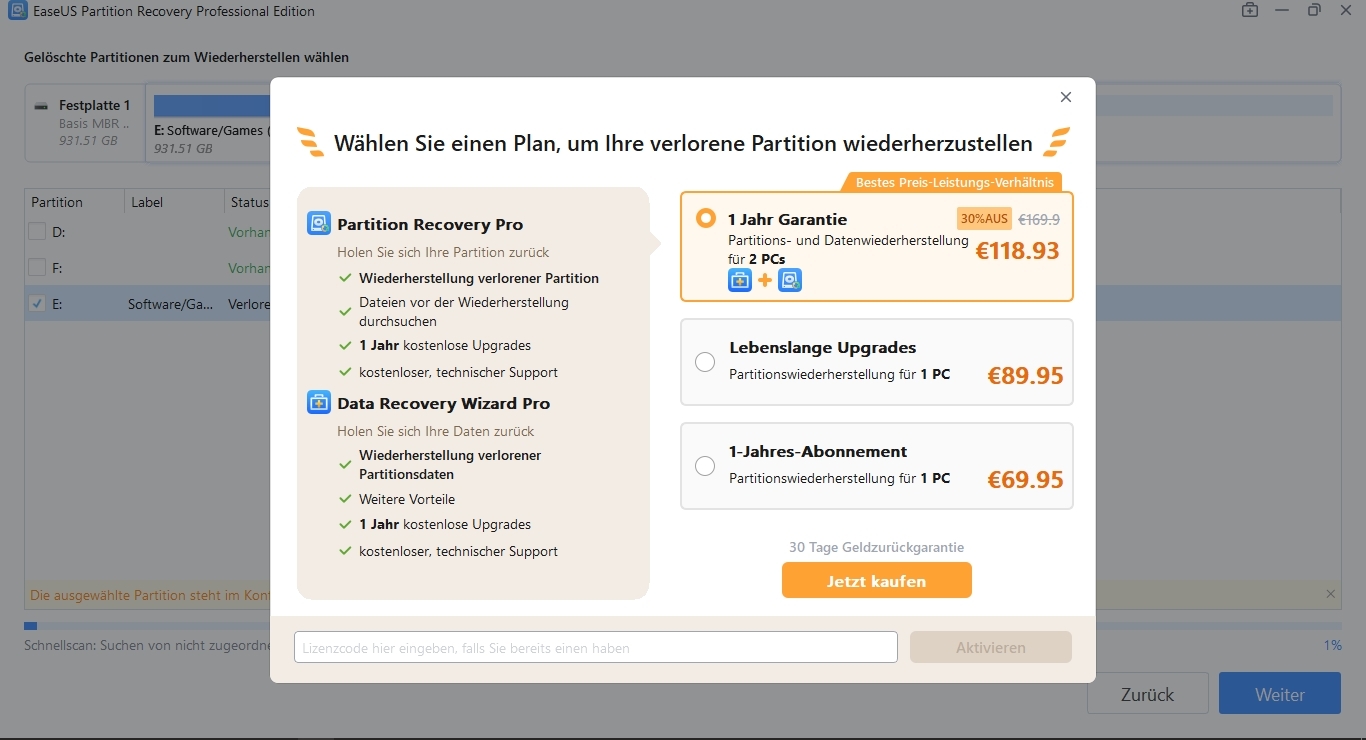
Task: Click the Partition column header
Action: pyautogui.click(x=57, y=202)
